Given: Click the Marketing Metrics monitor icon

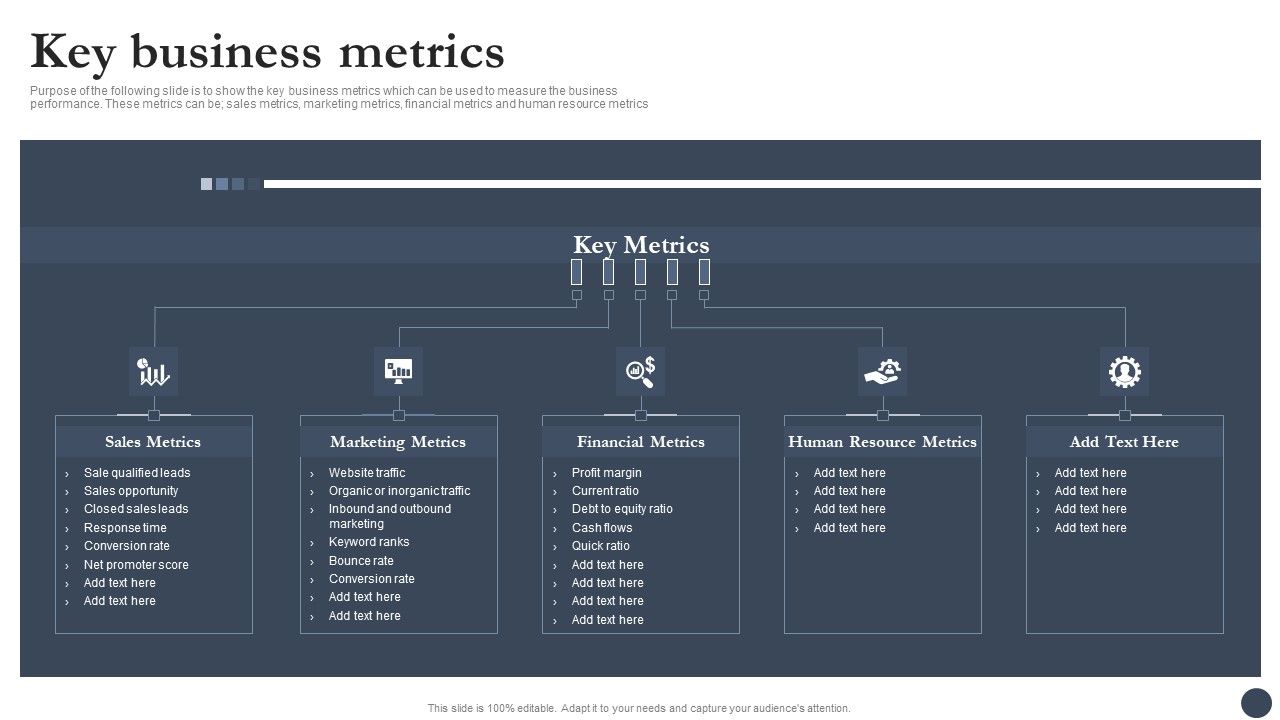Looking at the screenshot, I should [398, 371].
